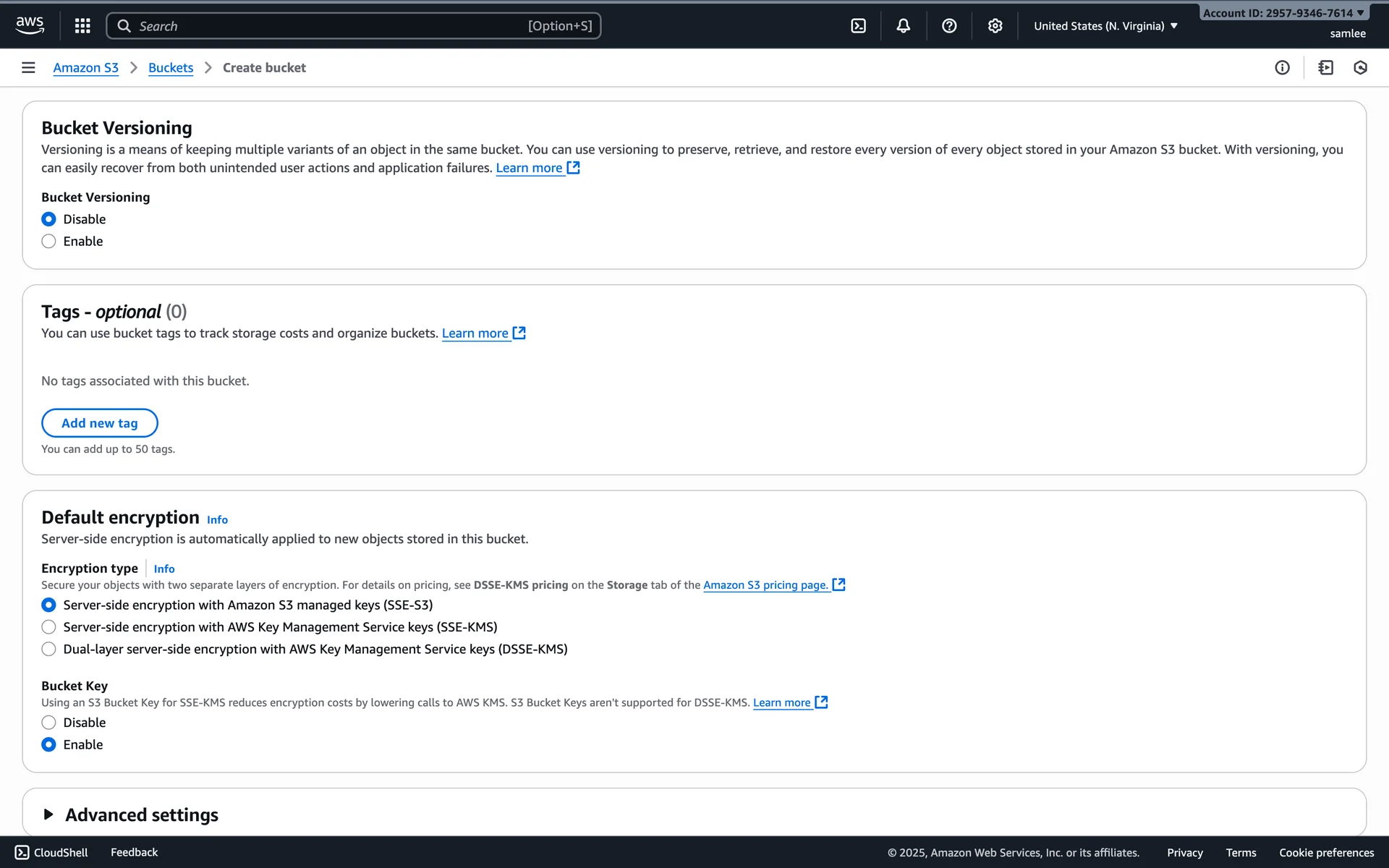Go to Buckets breadcrumb
This screenshot has height=868, width=1389.
[x=171, y=67]
